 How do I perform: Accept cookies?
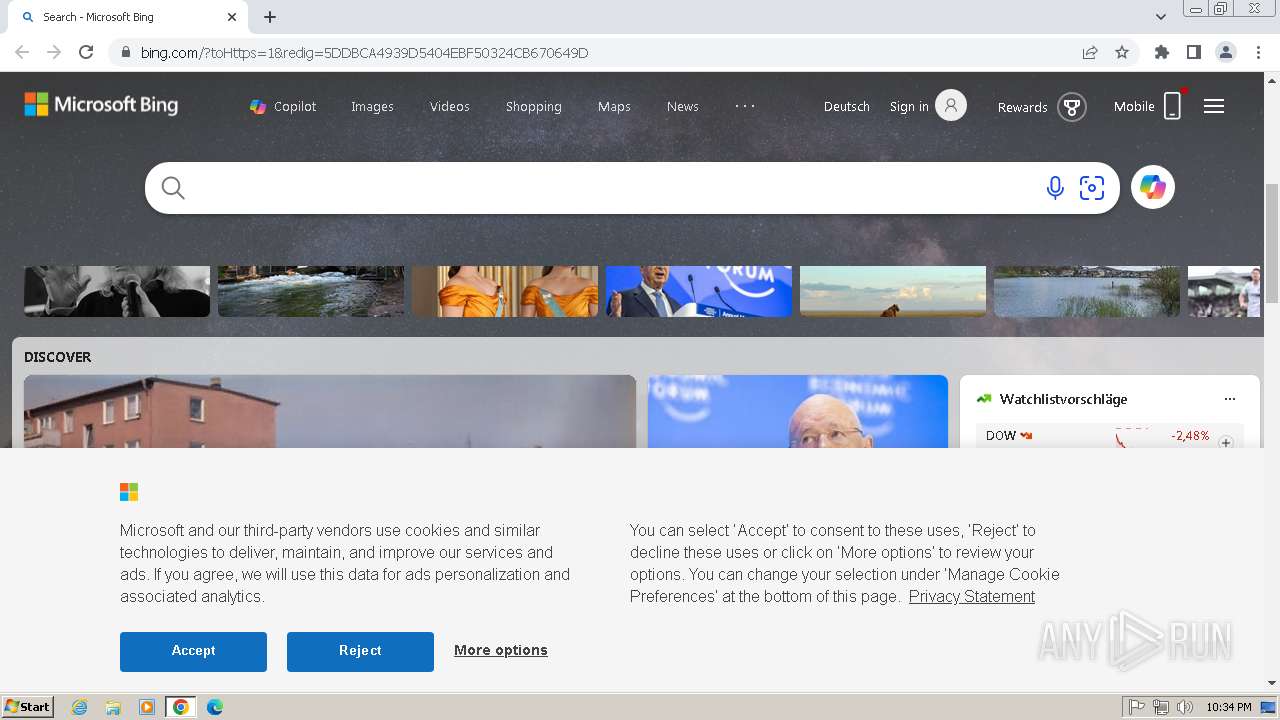point(193,651)
